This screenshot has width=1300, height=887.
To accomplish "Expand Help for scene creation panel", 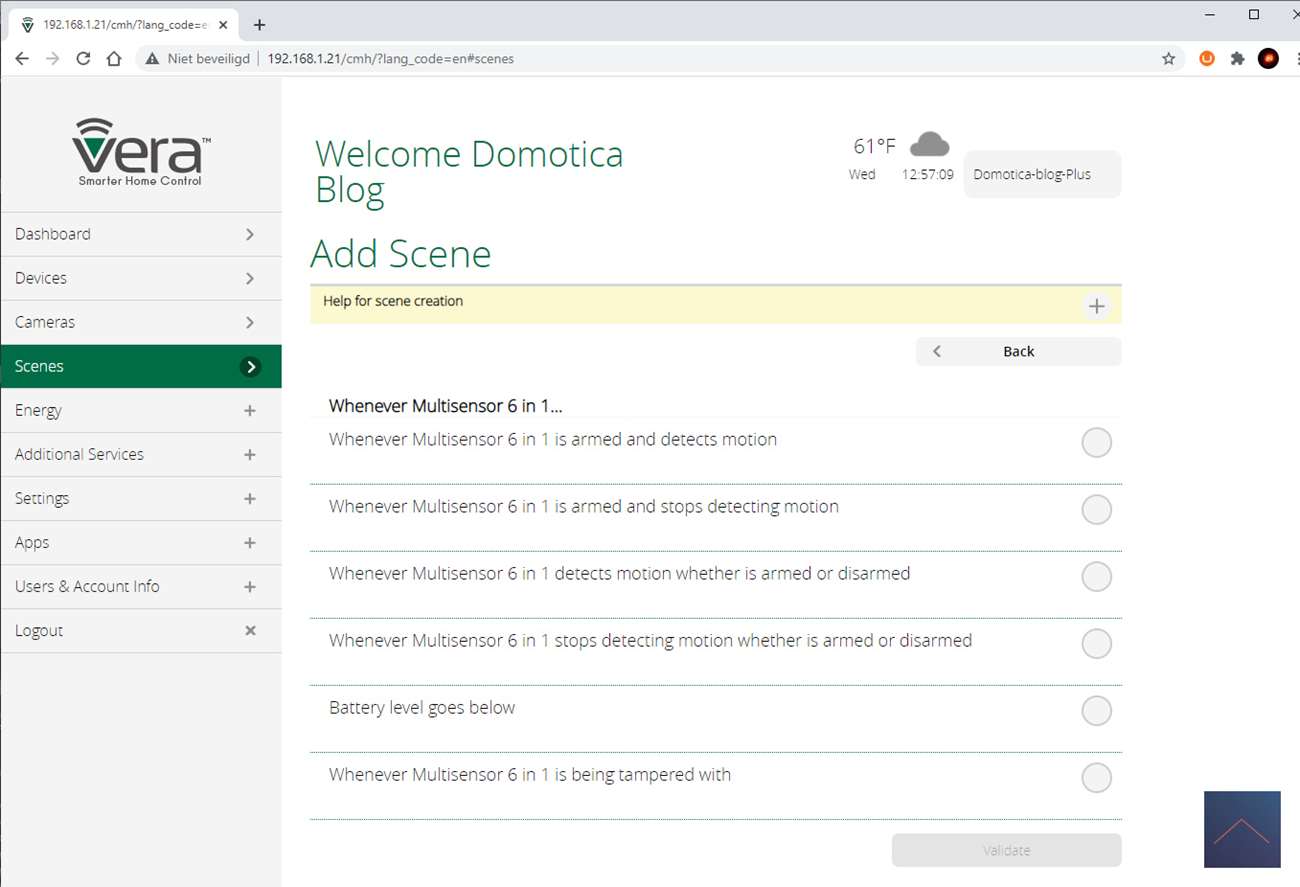I will tap(1096, 306).
